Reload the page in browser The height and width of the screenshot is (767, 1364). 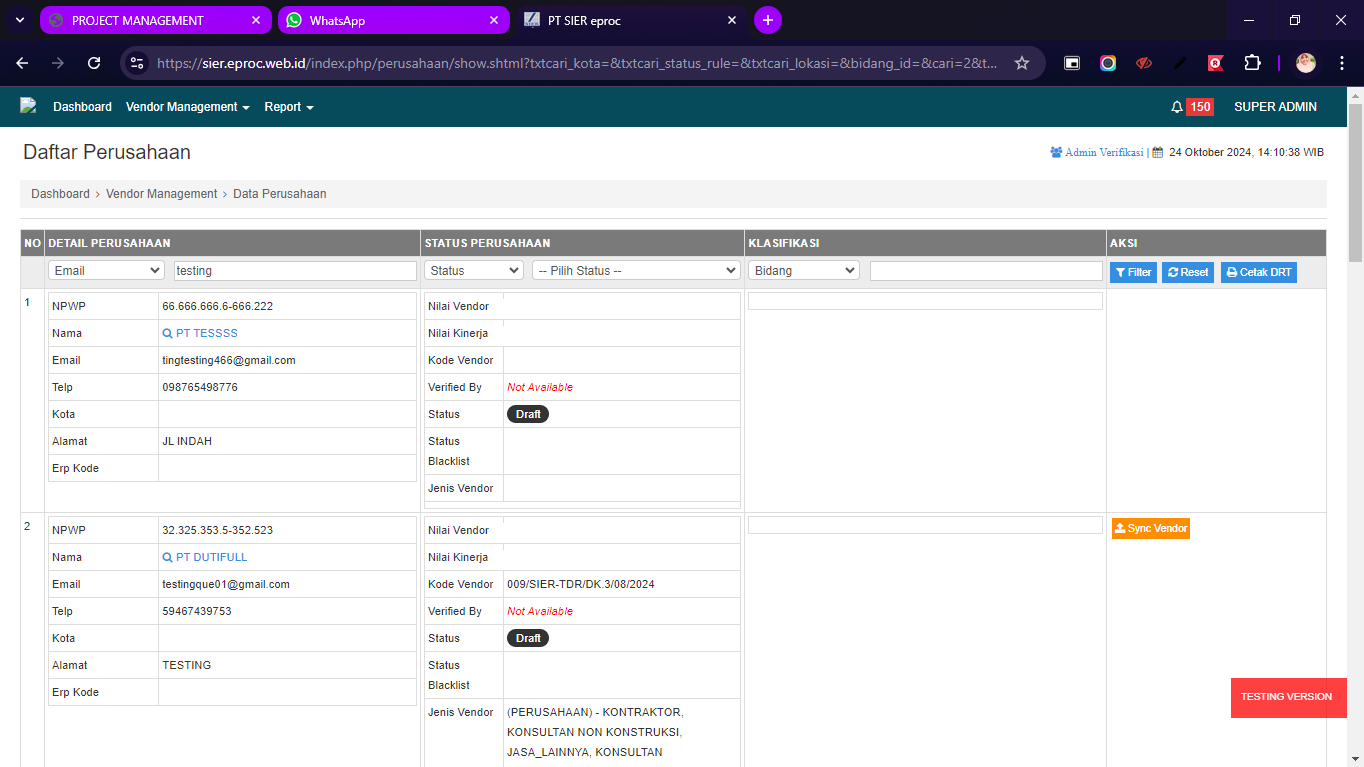(x=94, y=63)
